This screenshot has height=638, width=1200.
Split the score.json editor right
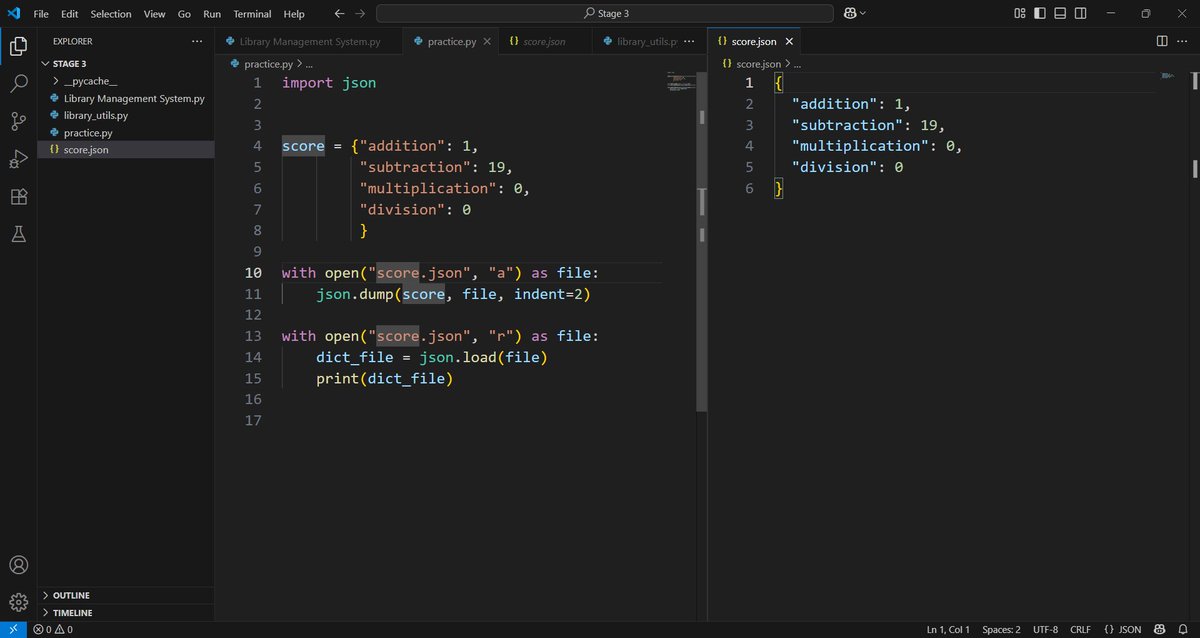1162,41
